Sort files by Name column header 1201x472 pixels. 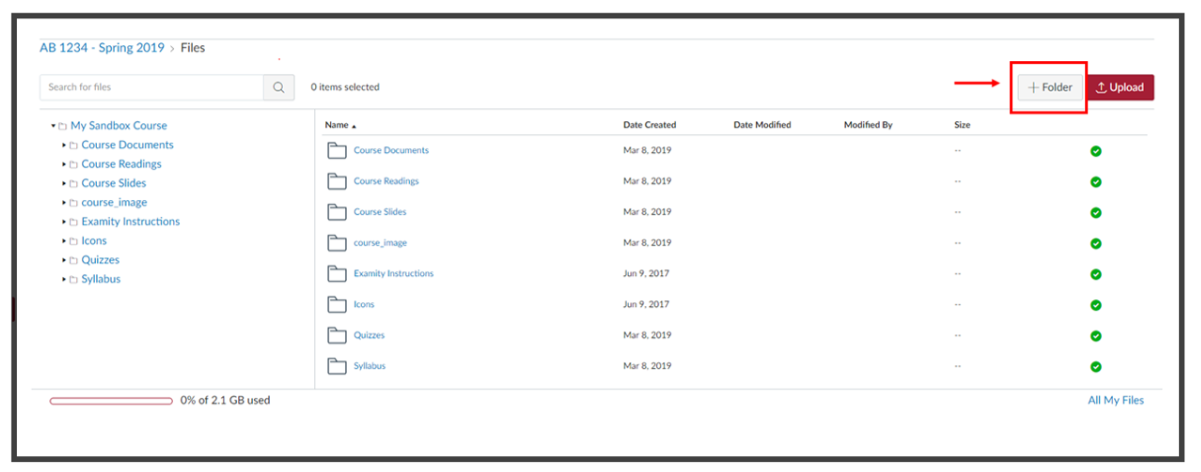click(340, 125)
